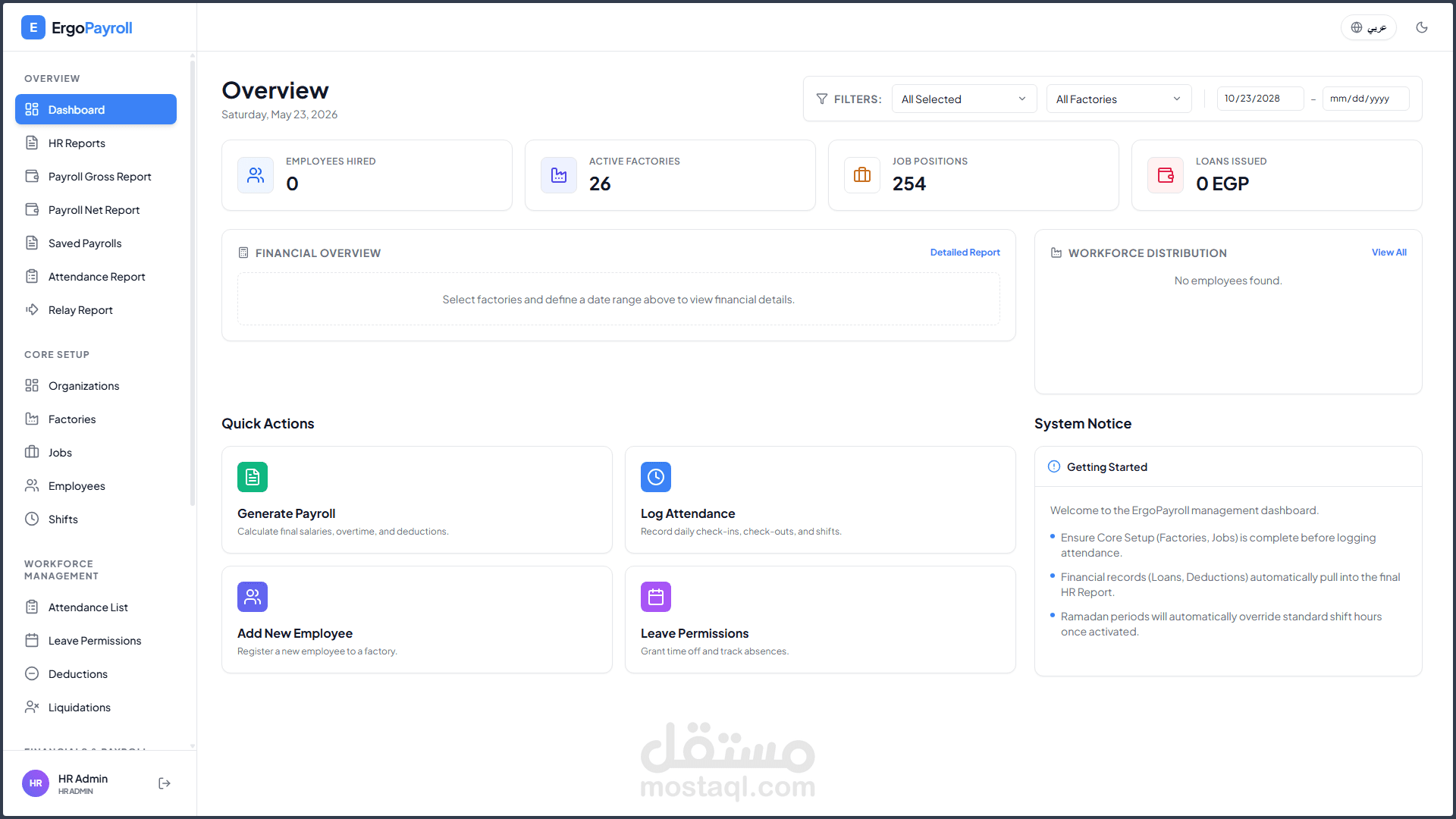
Task: Click the green Generate Payroll icon
Action: coord(253,477)
